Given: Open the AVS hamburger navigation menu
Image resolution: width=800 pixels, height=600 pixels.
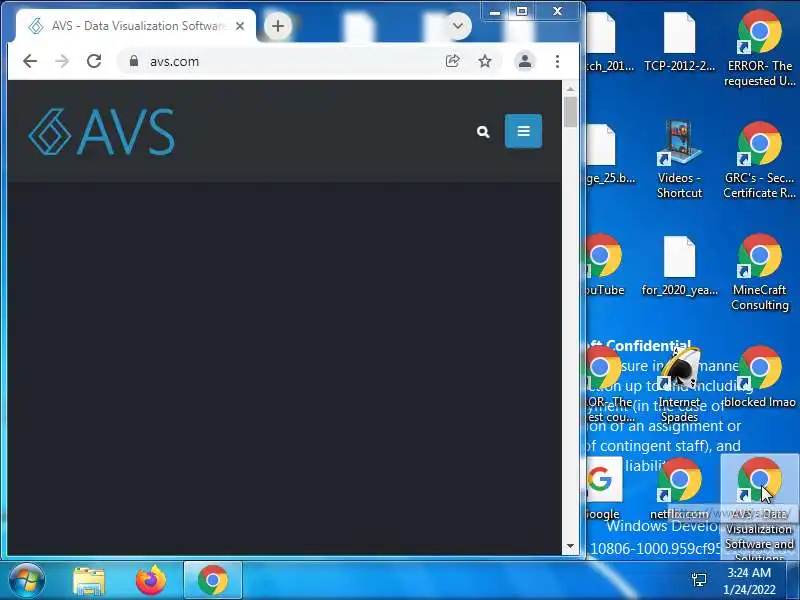Looking at the screenshot, I should 523,131.
